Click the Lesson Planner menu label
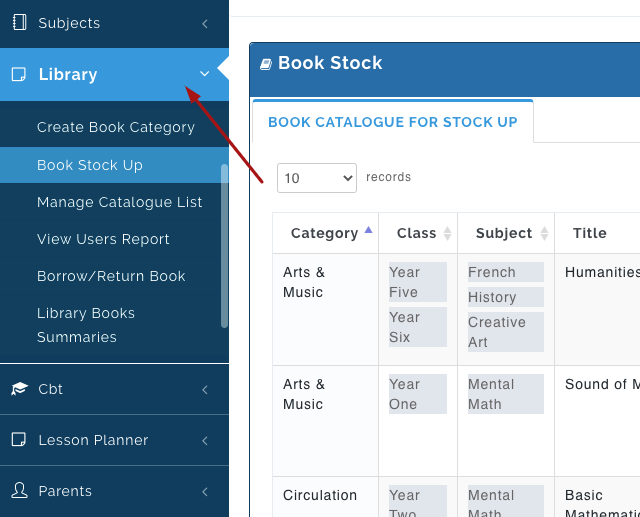The width and height of the screenshot is (640, 517). tap(93, 440)
